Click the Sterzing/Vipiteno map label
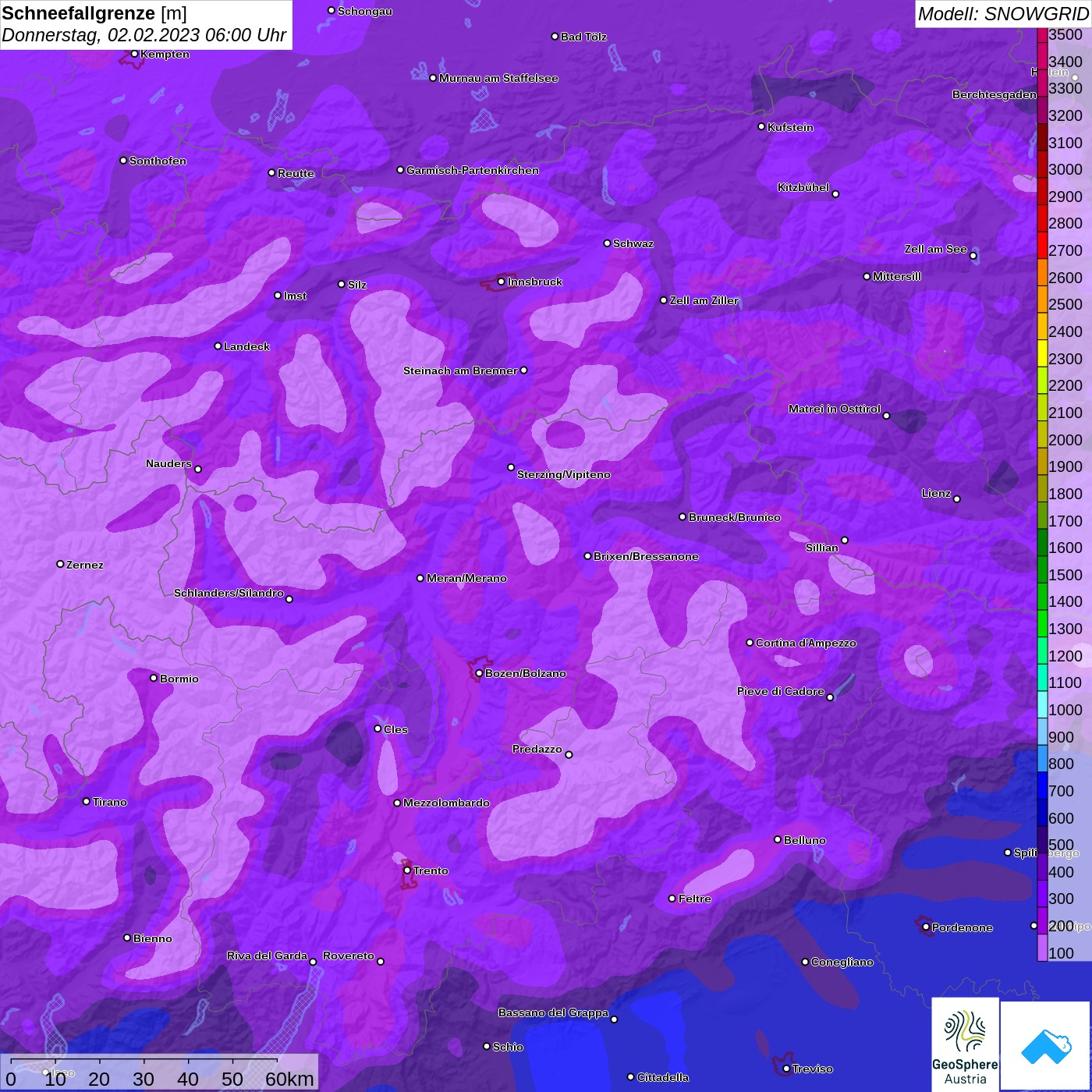1092x1092 pixels. (563, 474)
